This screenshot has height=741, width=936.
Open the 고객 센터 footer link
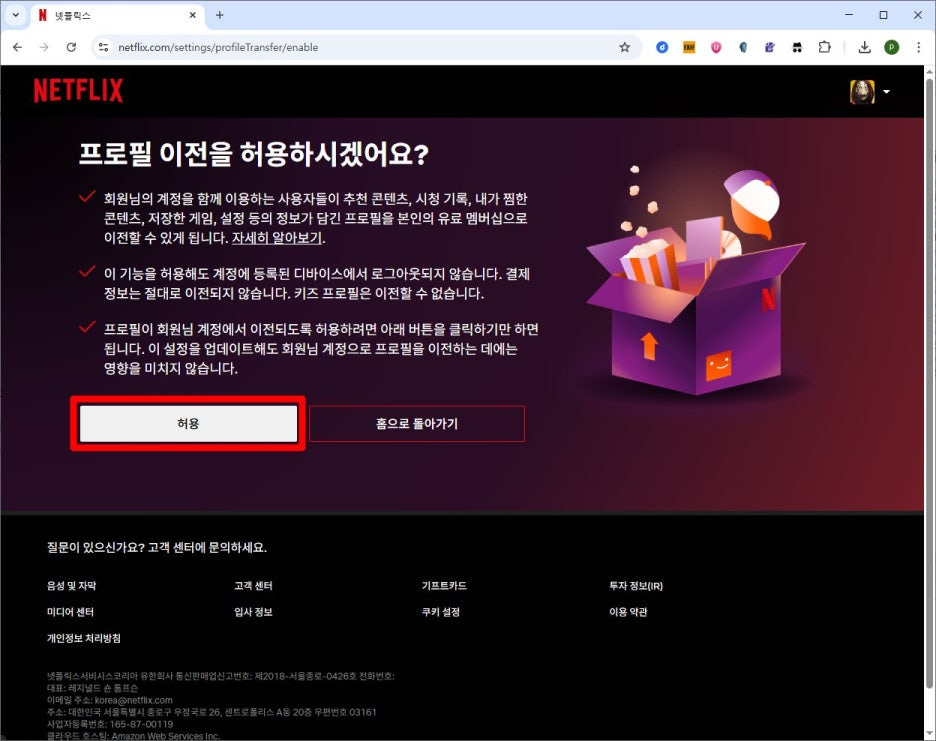[254, 586]
